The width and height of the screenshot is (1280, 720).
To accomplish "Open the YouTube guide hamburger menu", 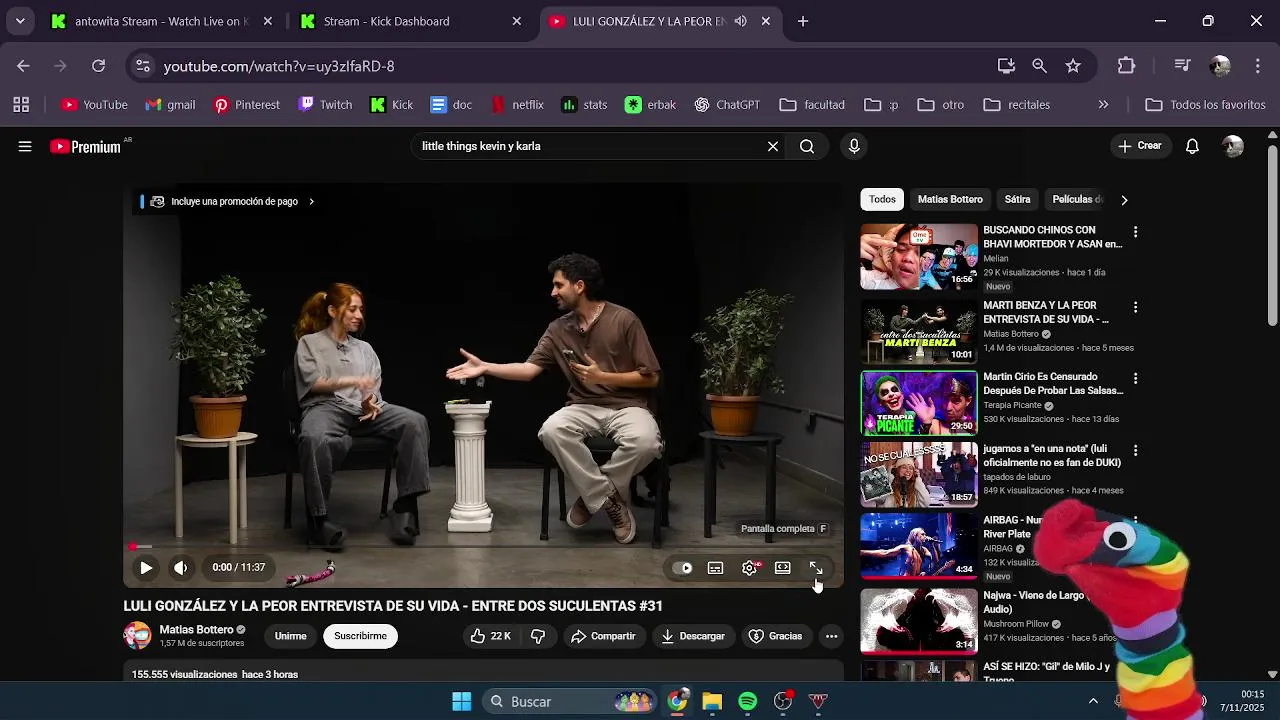I will coord(25,146).
